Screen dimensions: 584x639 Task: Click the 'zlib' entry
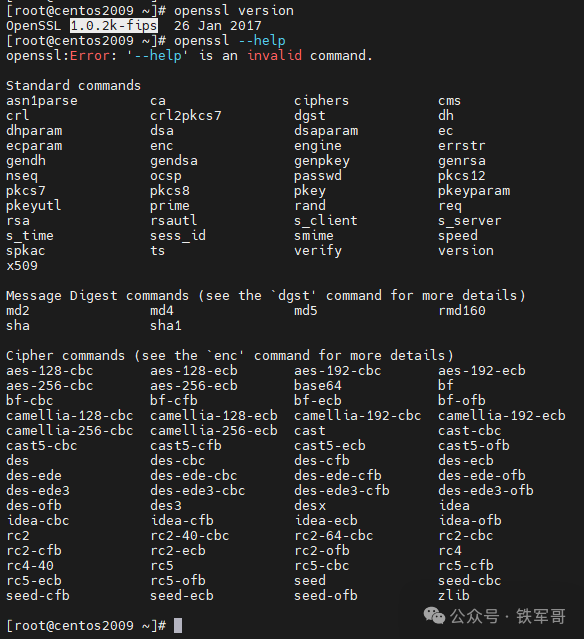454,595
